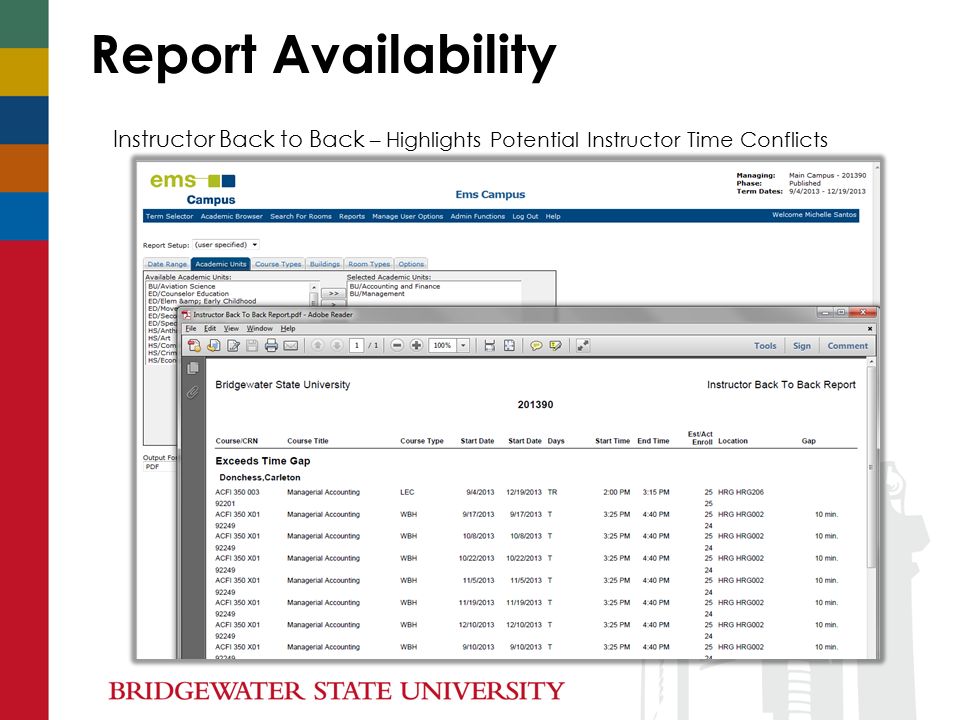Screen dimensions: 960x720
Task: Select BU/Aviation Science in available units
Action: click(182, 286)
